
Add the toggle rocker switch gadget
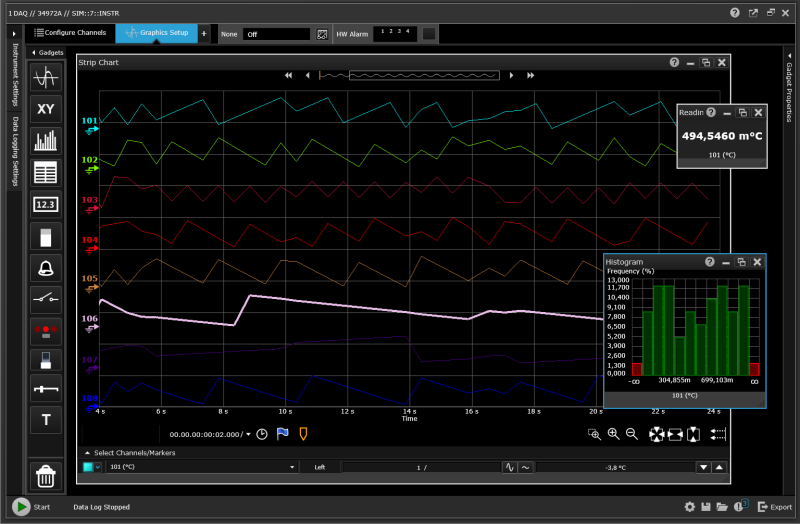coord(45,360)
